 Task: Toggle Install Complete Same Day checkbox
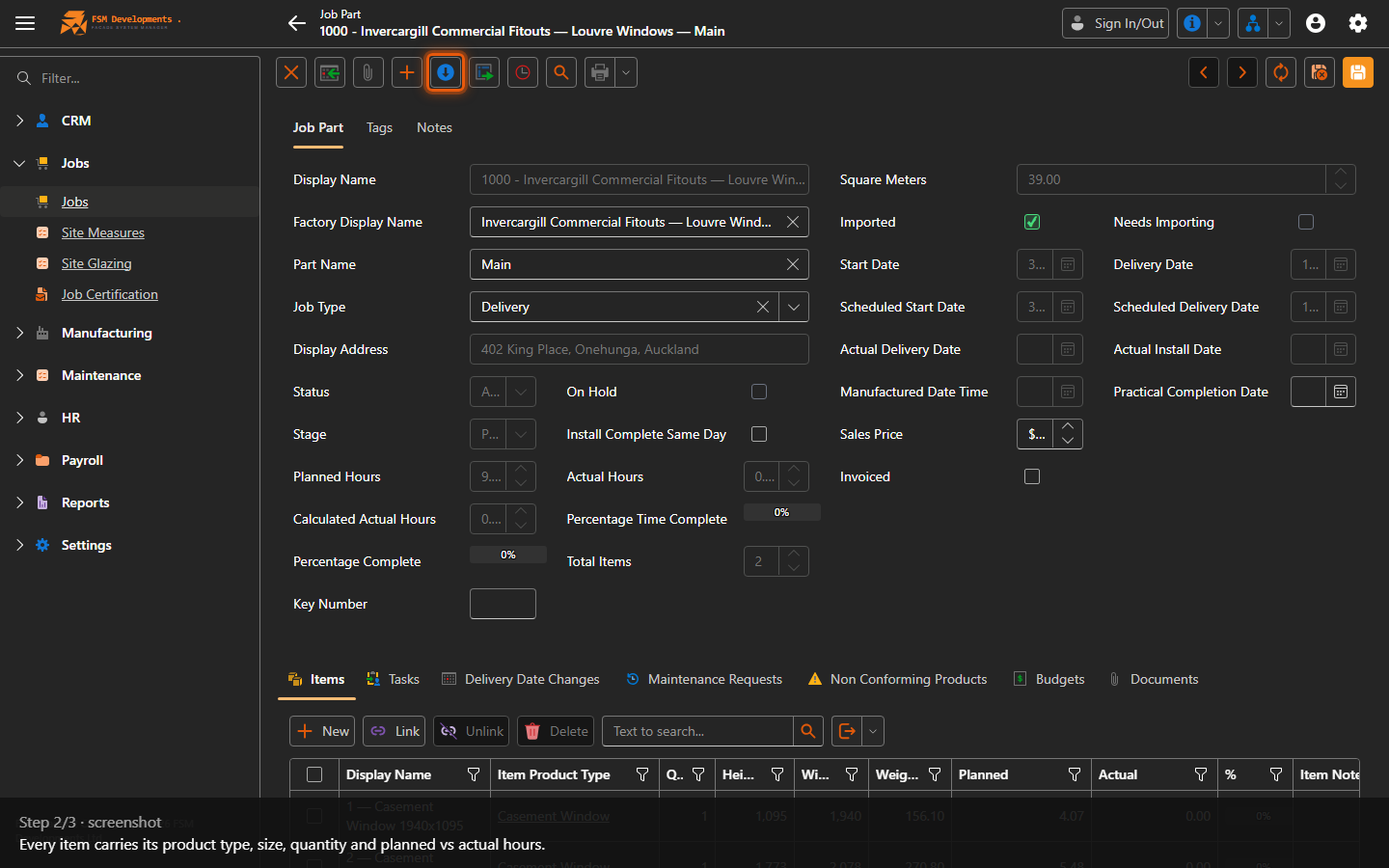(759, 434)
